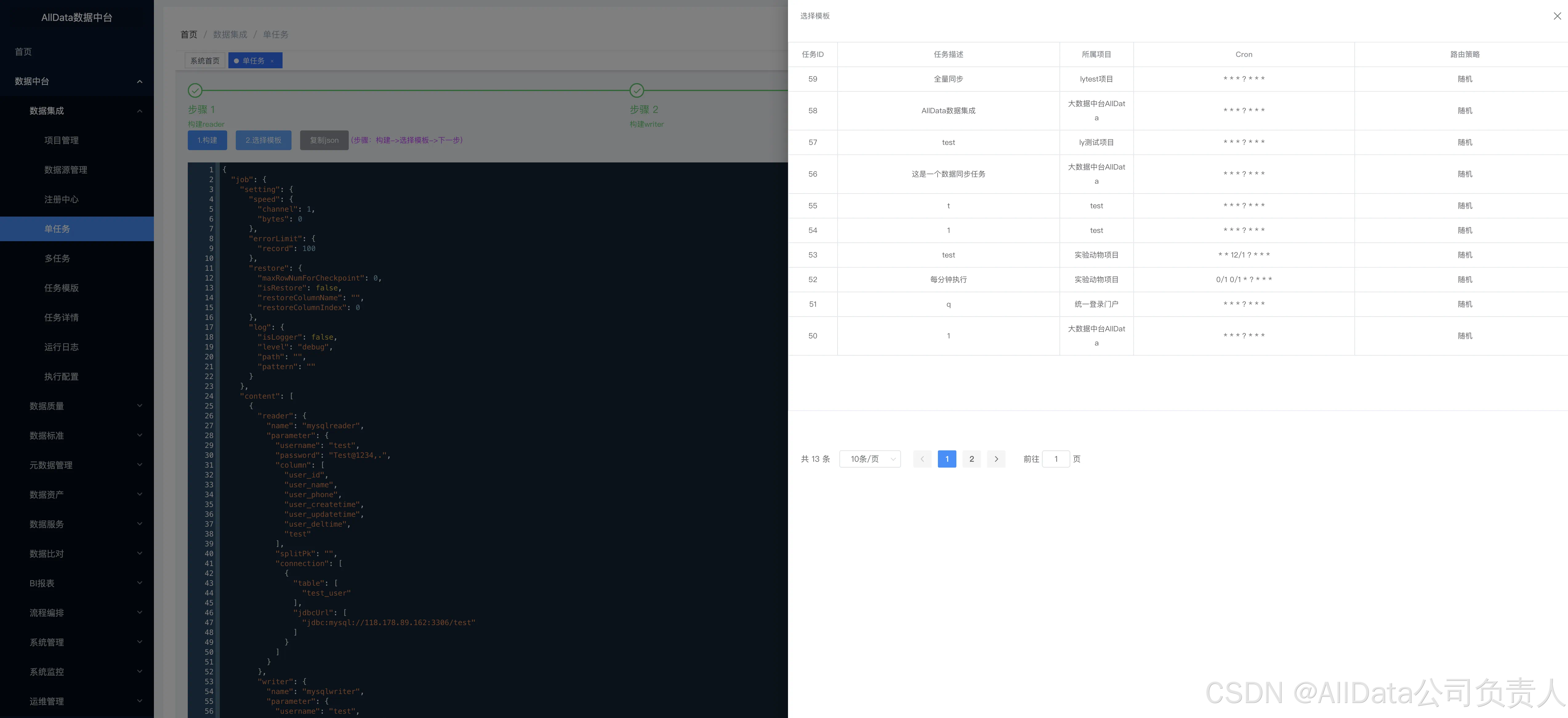Close the 单任务 tab with its x icon
The width and height of the screenshot is (1568, 718).
[272, 61]
